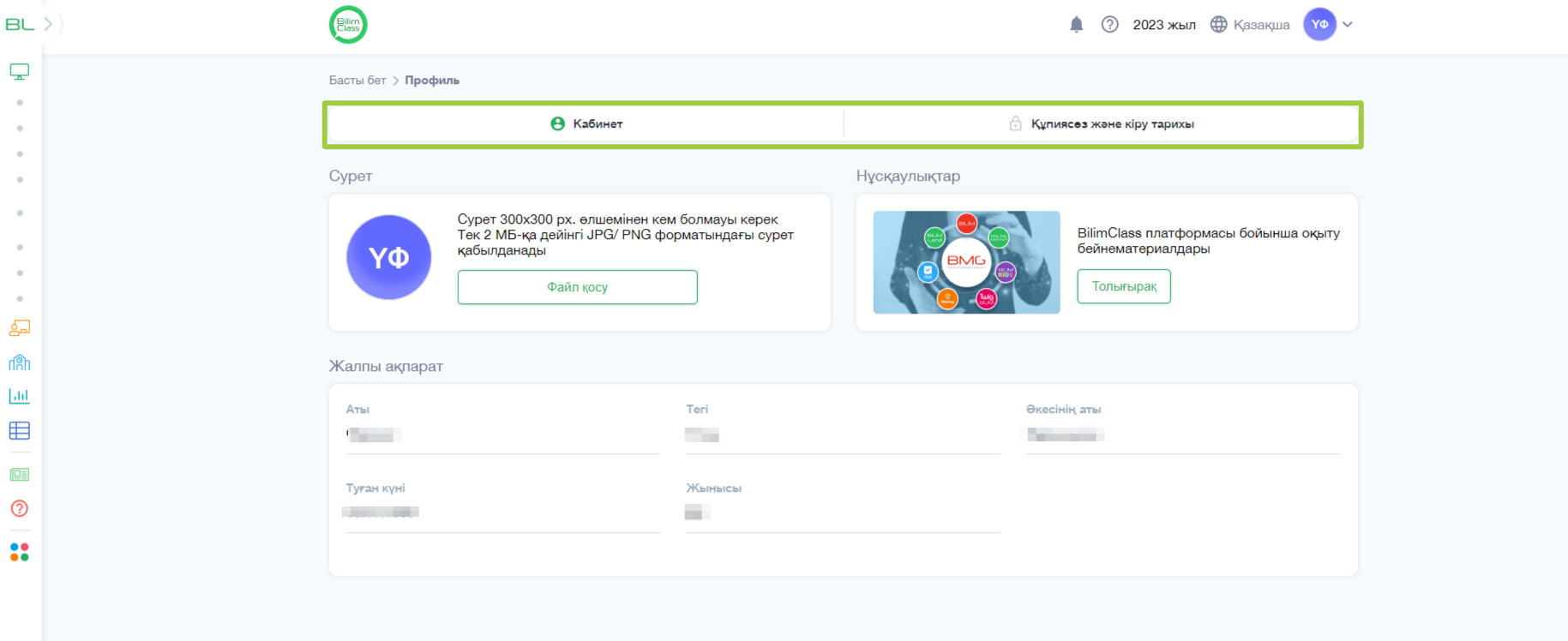
Task: Click the Жалпы ақпарат heading
Action: [386, 366]
